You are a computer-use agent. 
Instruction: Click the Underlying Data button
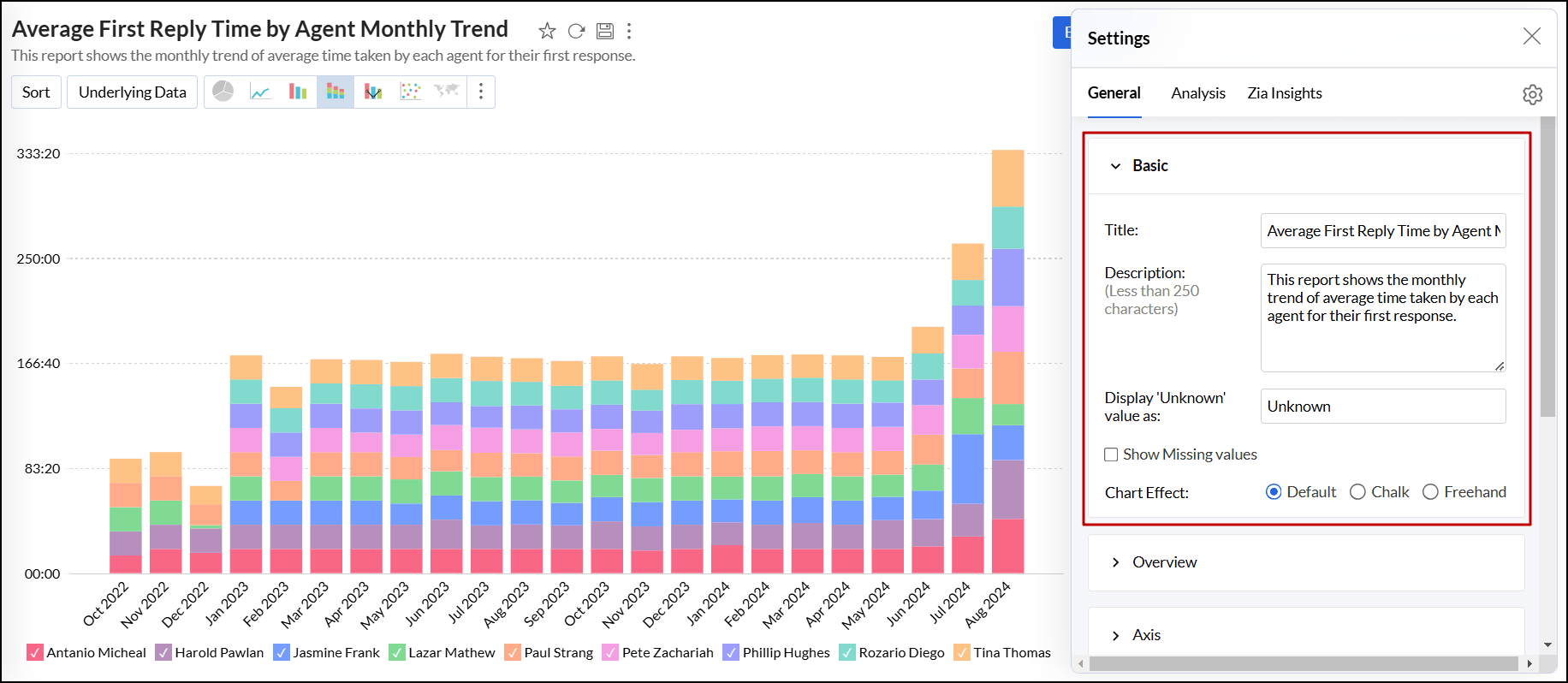point(132,92)
